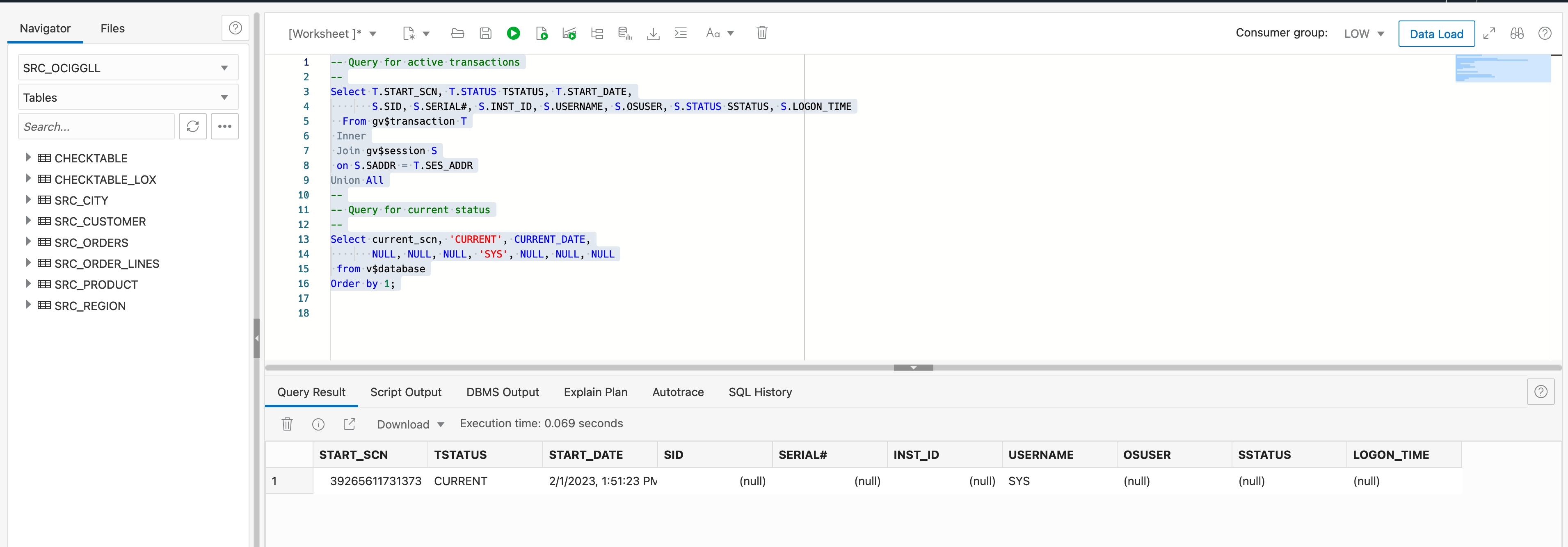The width and height of the screenshot is (1568, 547).
Task: Switch to the Script Output tab
Action: pyautogui.click(x=405, y=392)
